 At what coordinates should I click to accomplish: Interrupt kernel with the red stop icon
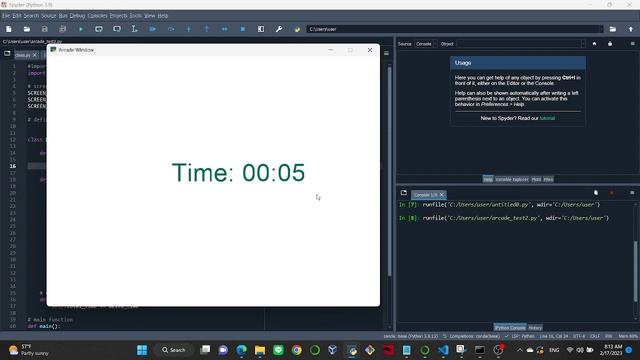coord(611,193)
